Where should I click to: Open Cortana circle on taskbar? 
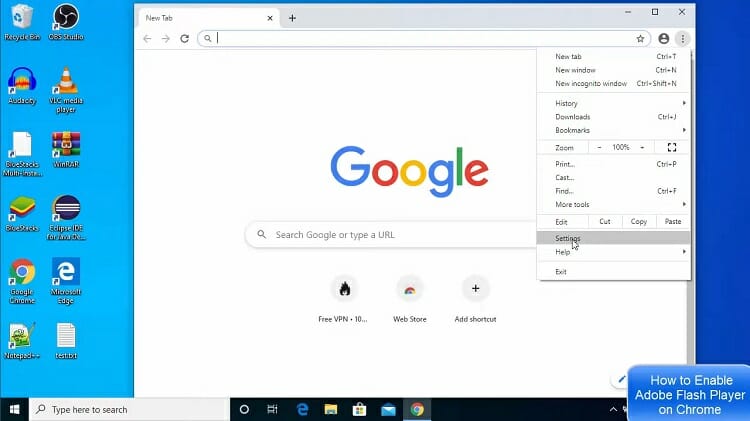pyautogui.click(x=244, y=410)
